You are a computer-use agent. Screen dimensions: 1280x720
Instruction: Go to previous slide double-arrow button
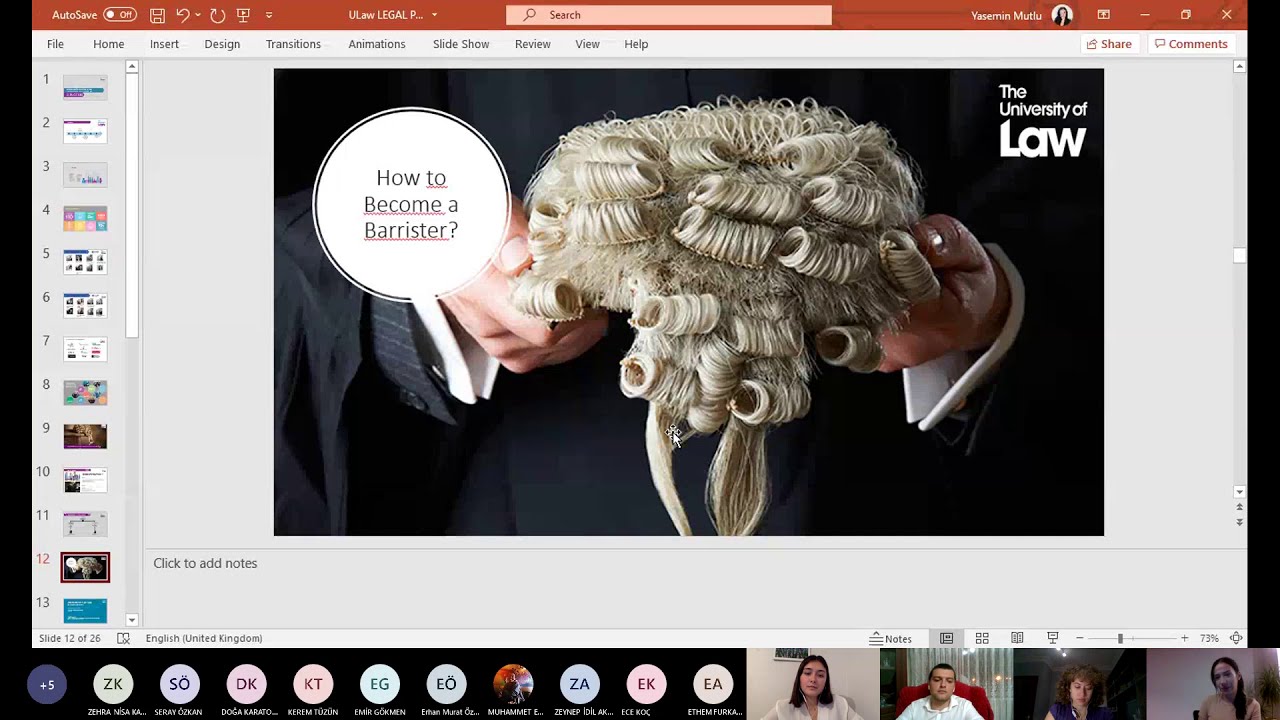1240,508
